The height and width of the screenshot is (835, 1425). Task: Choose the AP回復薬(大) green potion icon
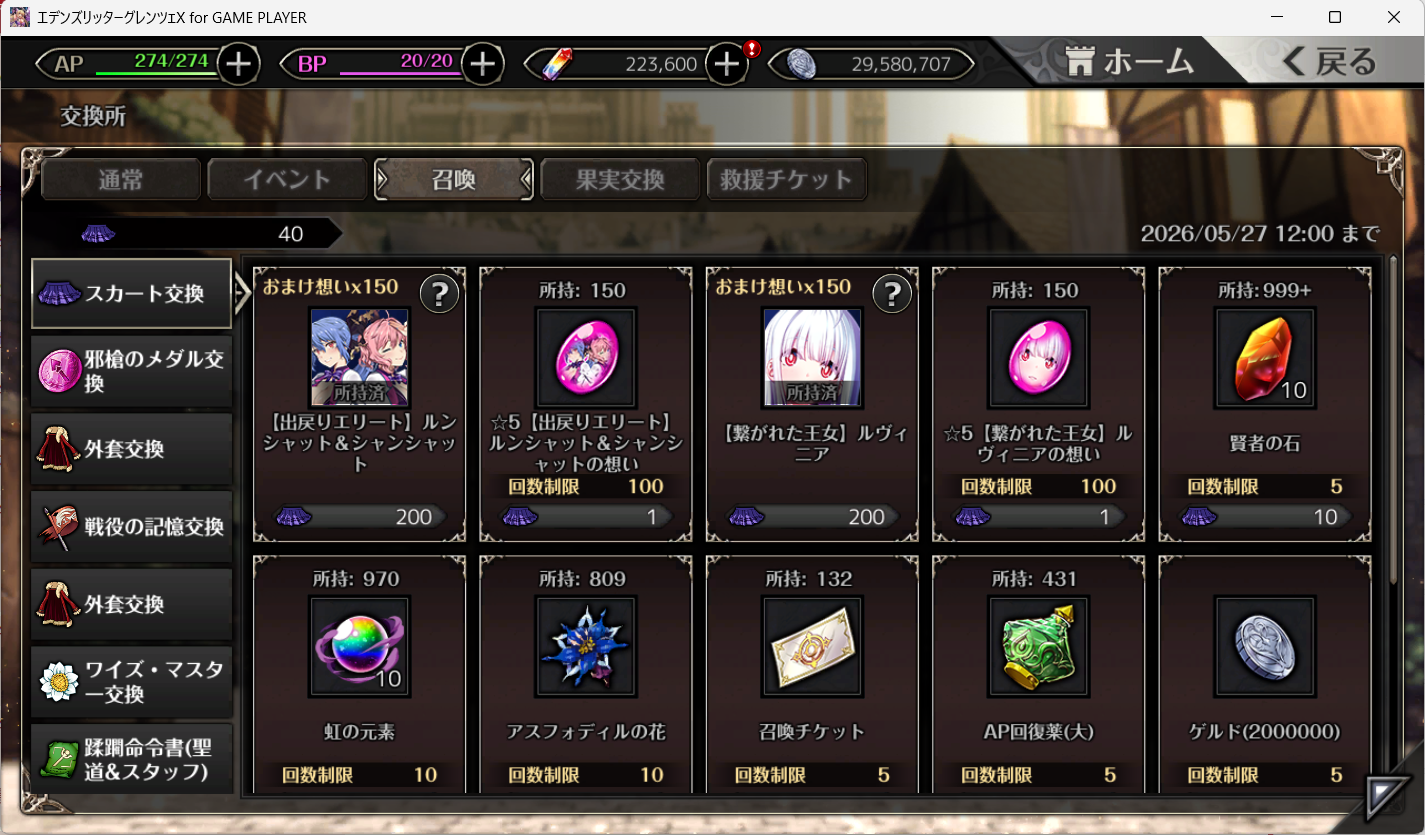click(1038, 646)
